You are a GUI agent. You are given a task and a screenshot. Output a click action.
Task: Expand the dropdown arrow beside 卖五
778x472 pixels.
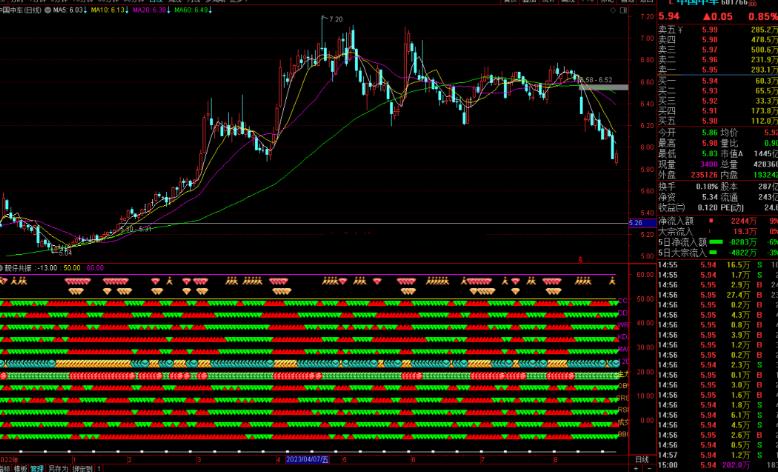680,30
